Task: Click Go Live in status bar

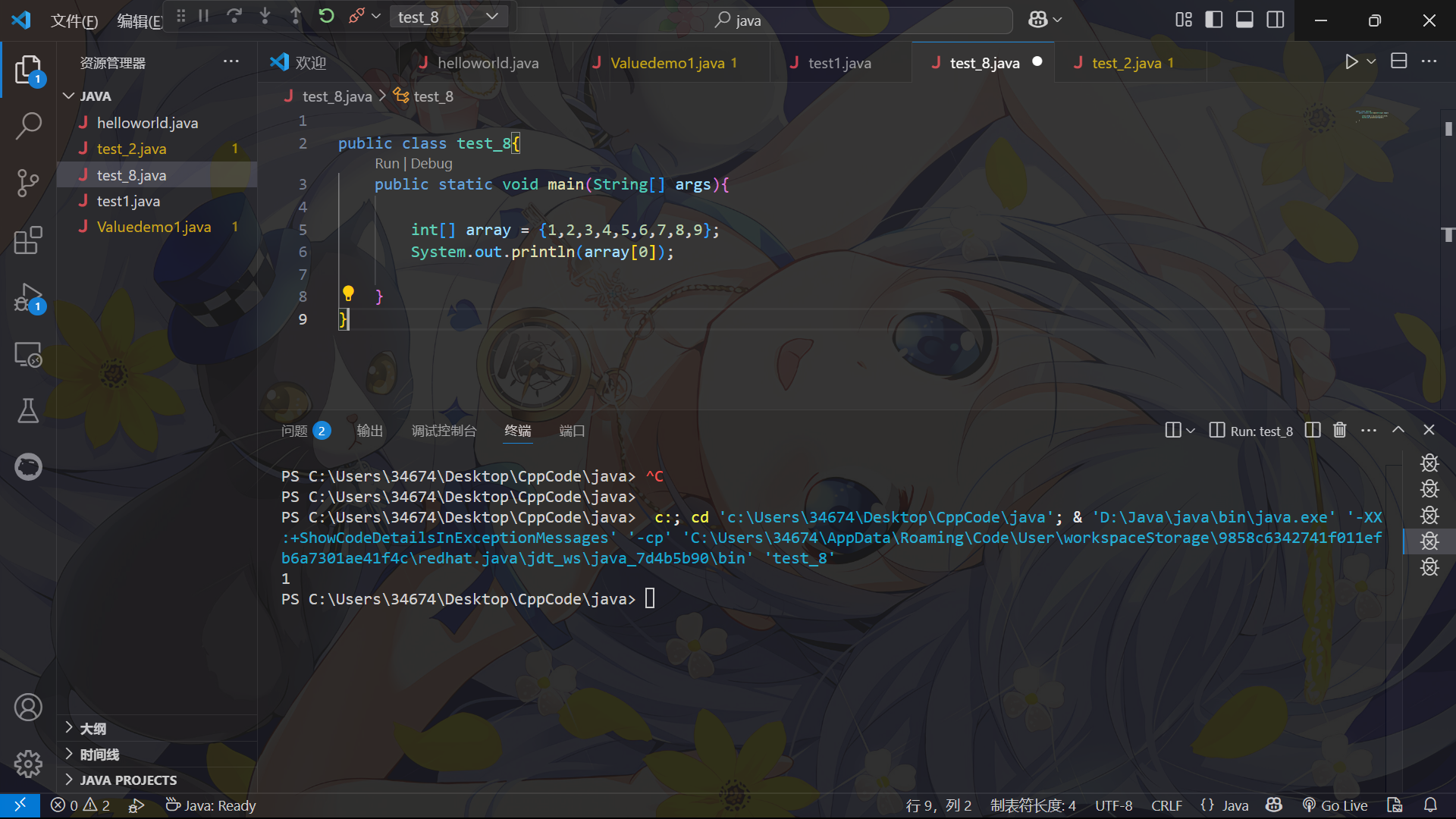Action: (x=1335, y=805)
